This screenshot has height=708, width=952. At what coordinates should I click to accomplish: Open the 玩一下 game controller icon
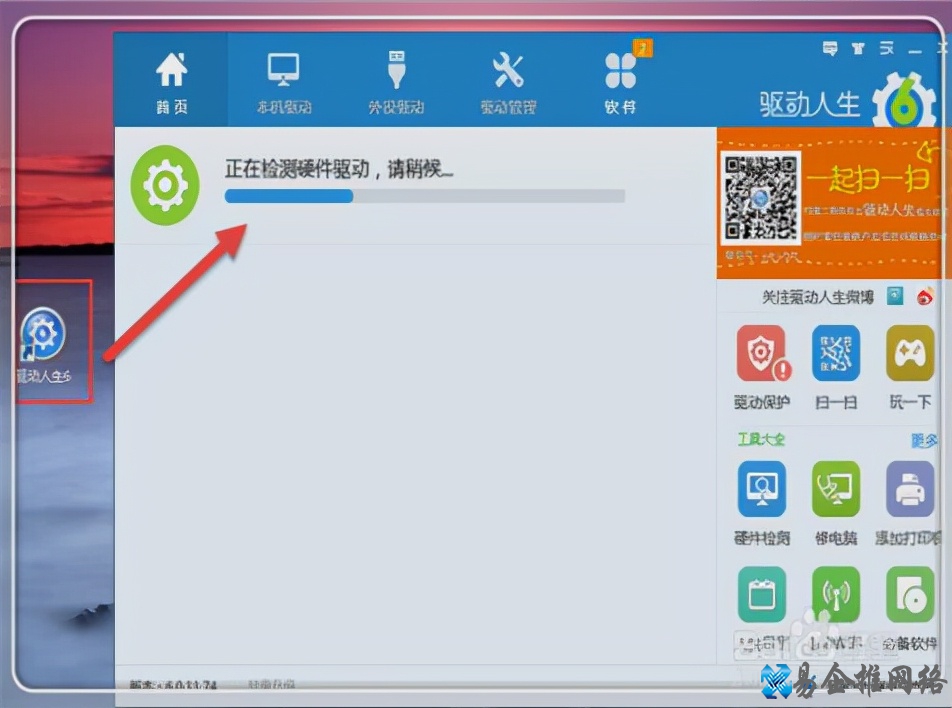(x=909, y=352)
